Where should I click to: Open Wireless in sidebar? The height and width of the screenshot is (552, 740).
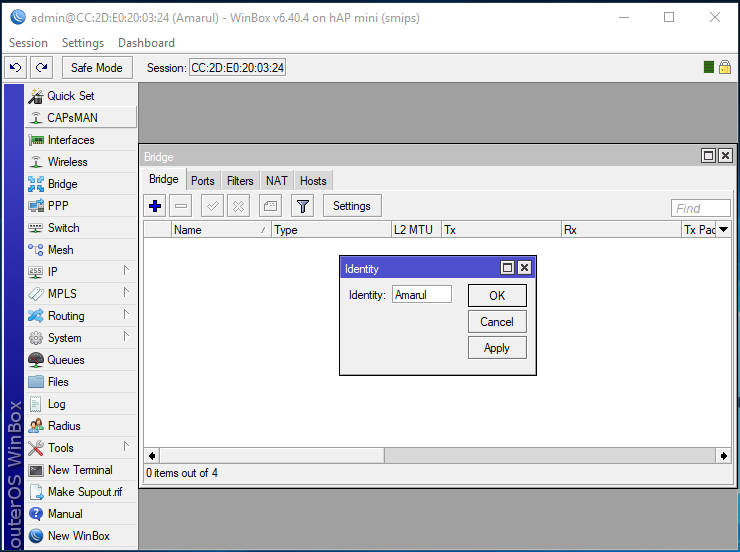coord(81,162)
